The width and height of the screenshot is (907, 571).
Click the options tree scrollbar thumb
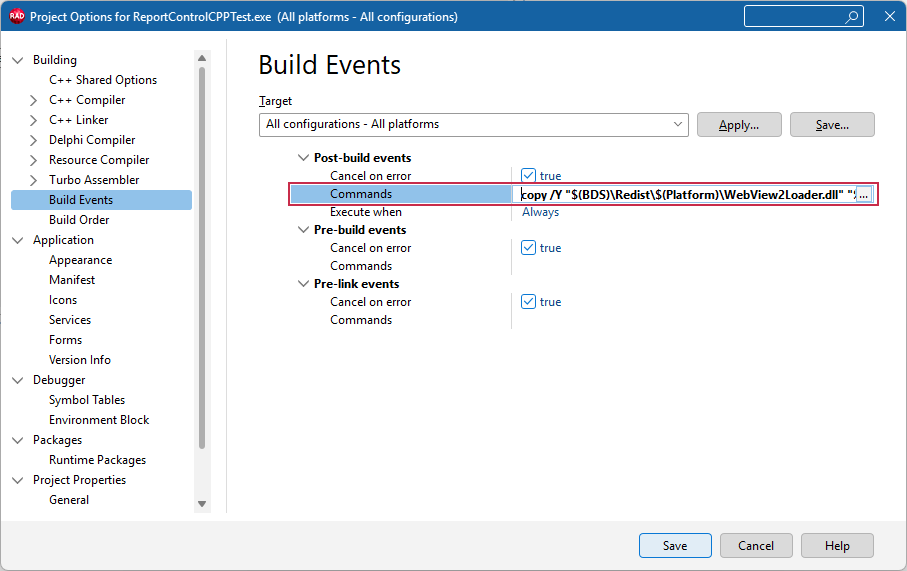(x=202, y=257)
